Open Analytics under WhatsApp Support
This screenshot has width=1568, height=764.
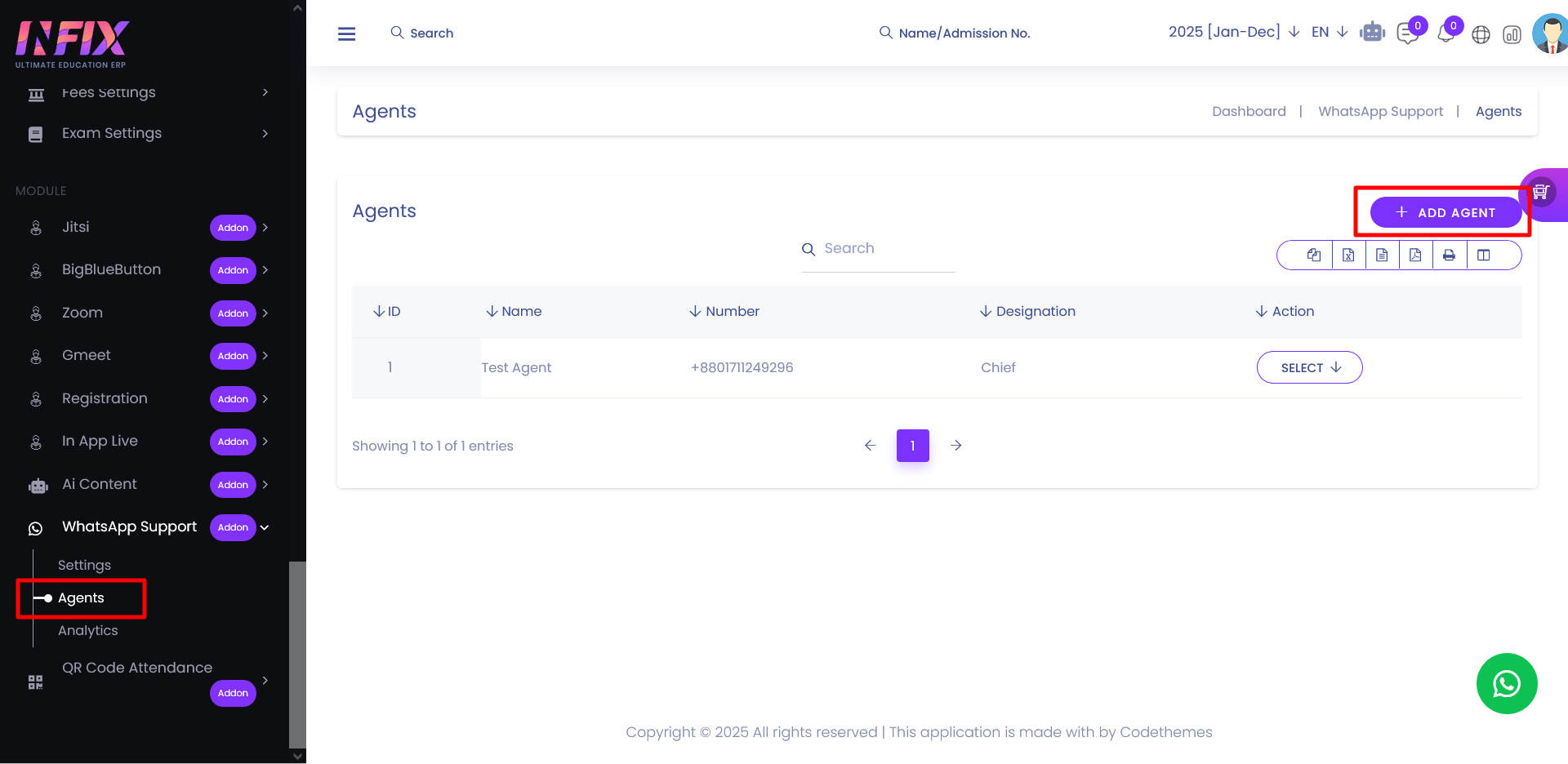tap(88, 630)
